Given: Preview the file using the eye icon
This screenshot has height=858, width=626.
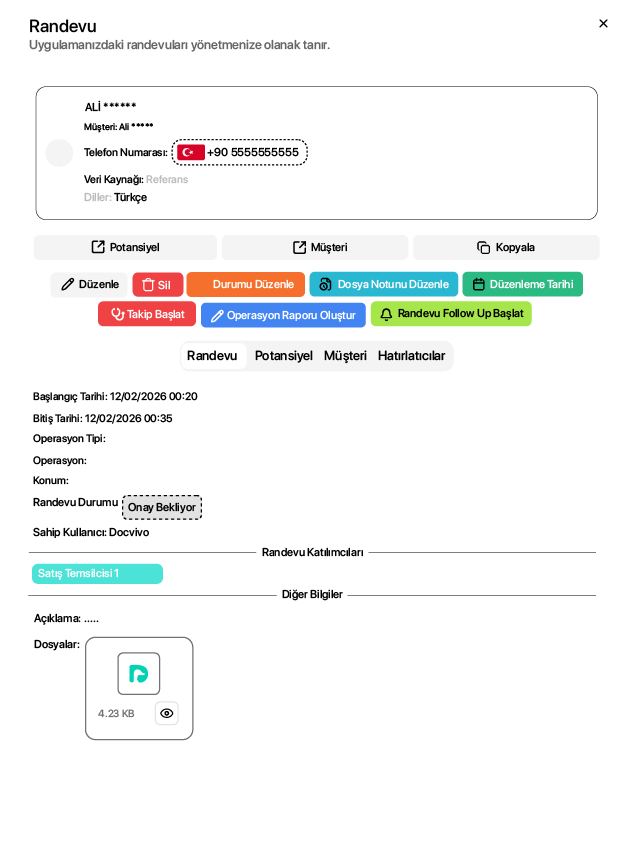Looking at the screenshot, I should click(167, 713).
